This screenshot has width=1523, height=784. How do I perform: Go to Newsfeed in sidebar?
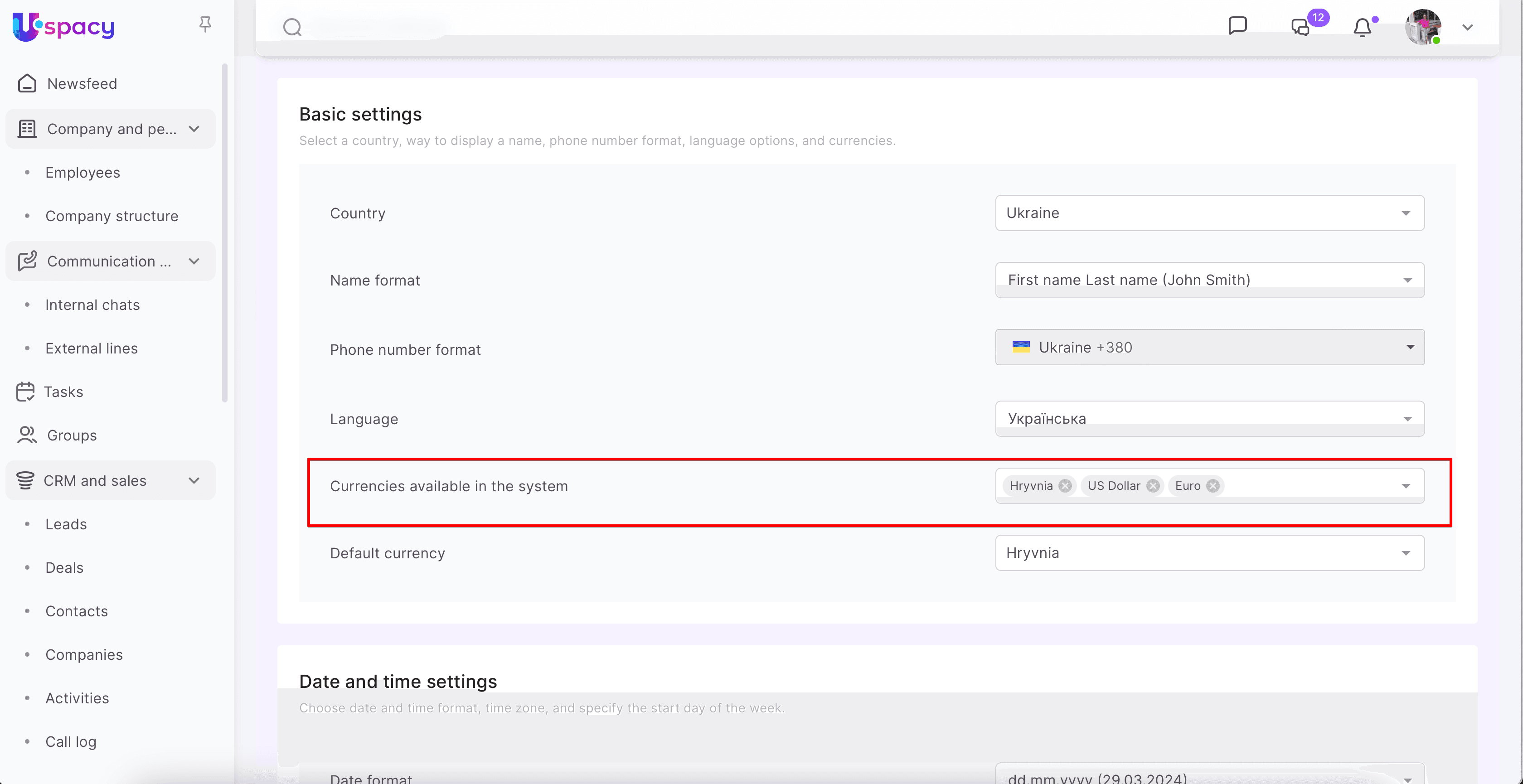(82, 84)
